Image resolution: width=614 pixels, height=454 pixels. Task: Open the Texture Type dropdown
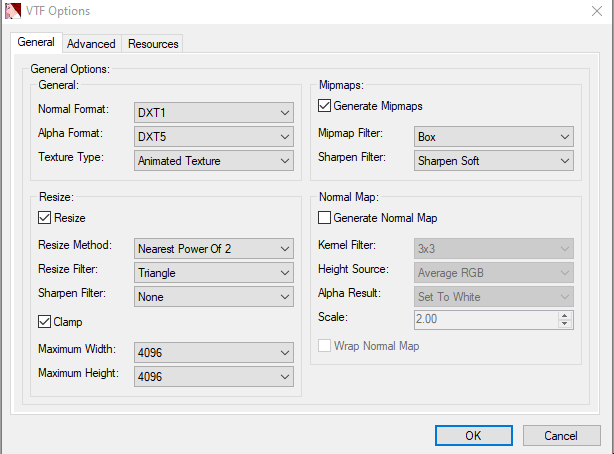(214, 160)
